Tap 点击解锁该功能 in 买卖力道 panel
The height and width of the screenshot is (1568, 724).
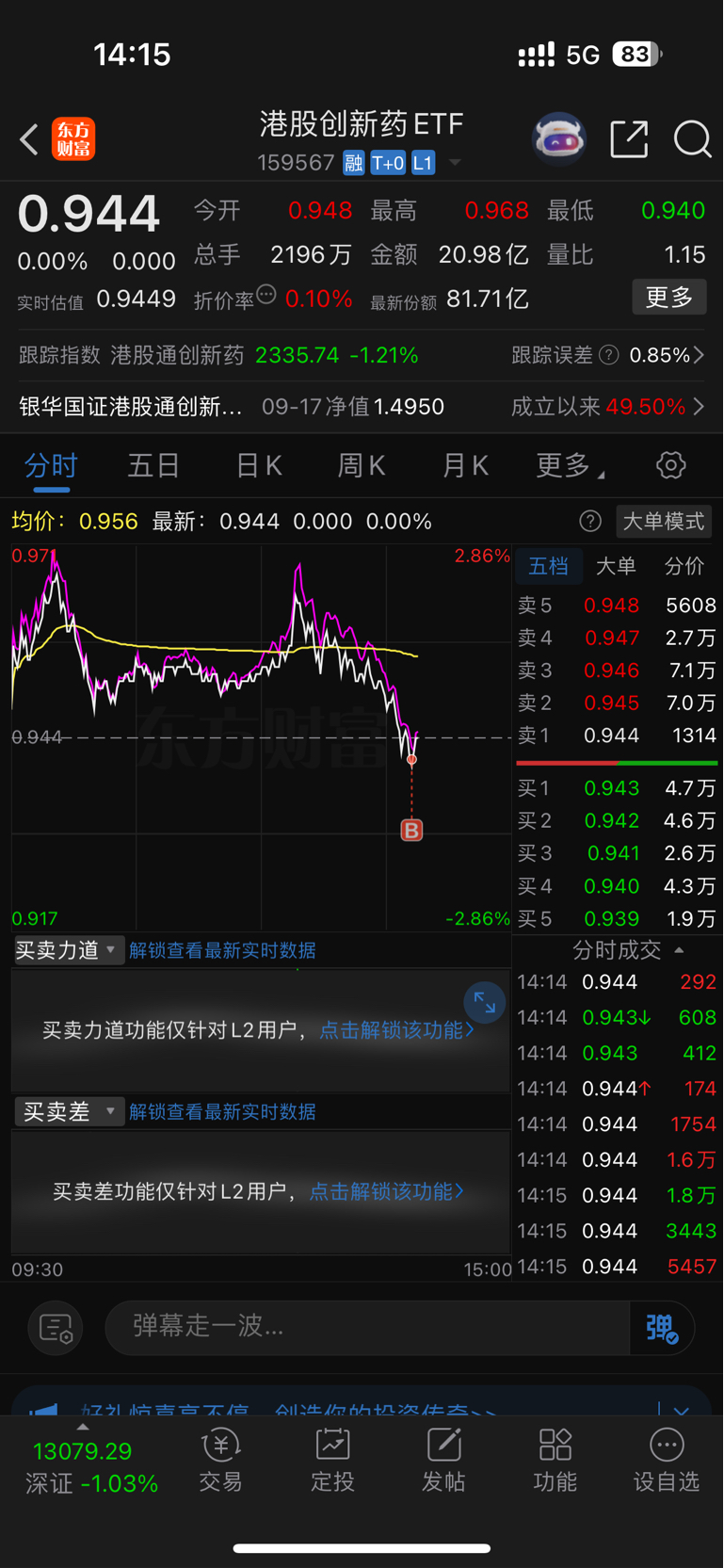click(x=396, y=1030)
